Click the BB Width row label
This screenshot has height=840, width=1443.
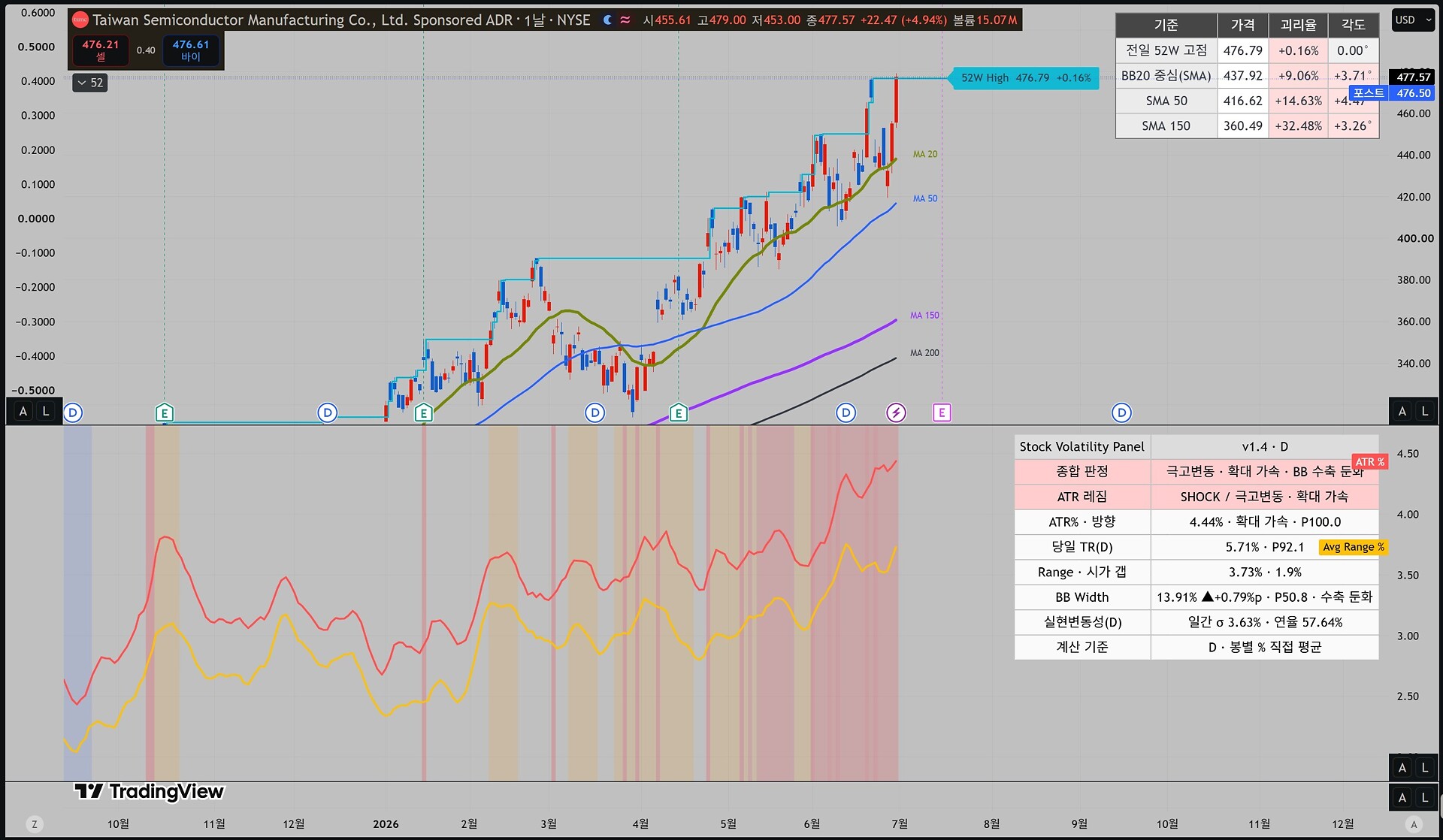point(1082,597)
